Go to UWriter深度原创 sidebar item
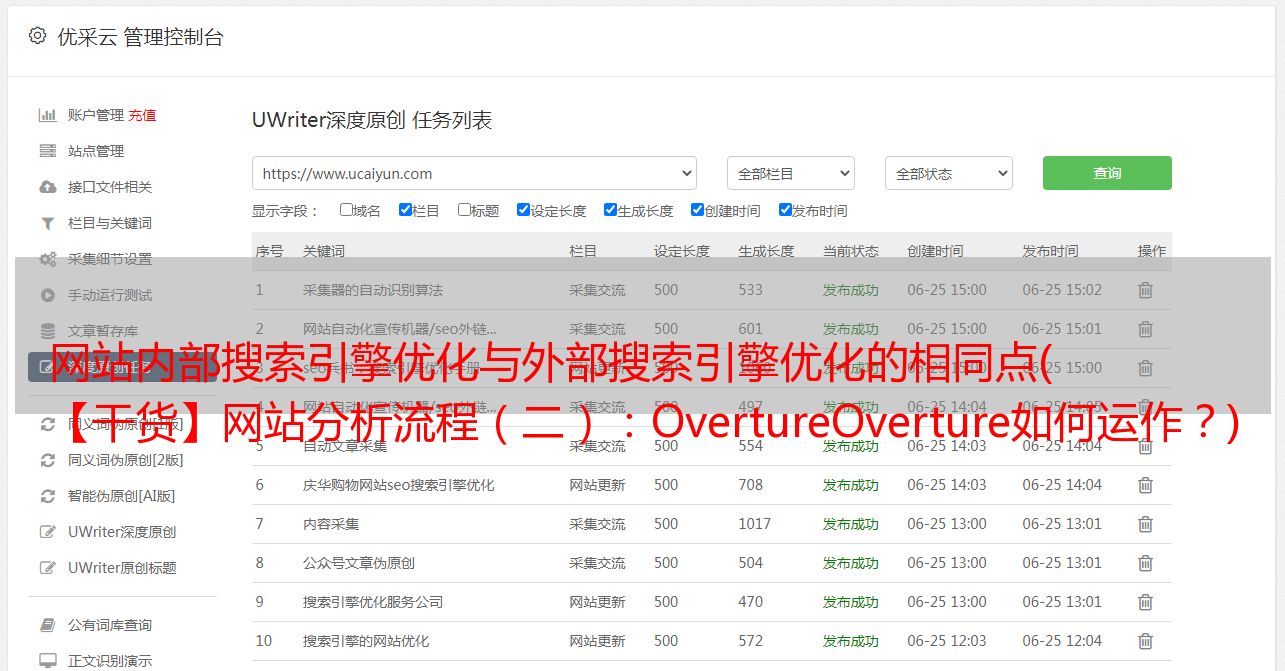Screen dimensions: 1285x671 (122, 532)
